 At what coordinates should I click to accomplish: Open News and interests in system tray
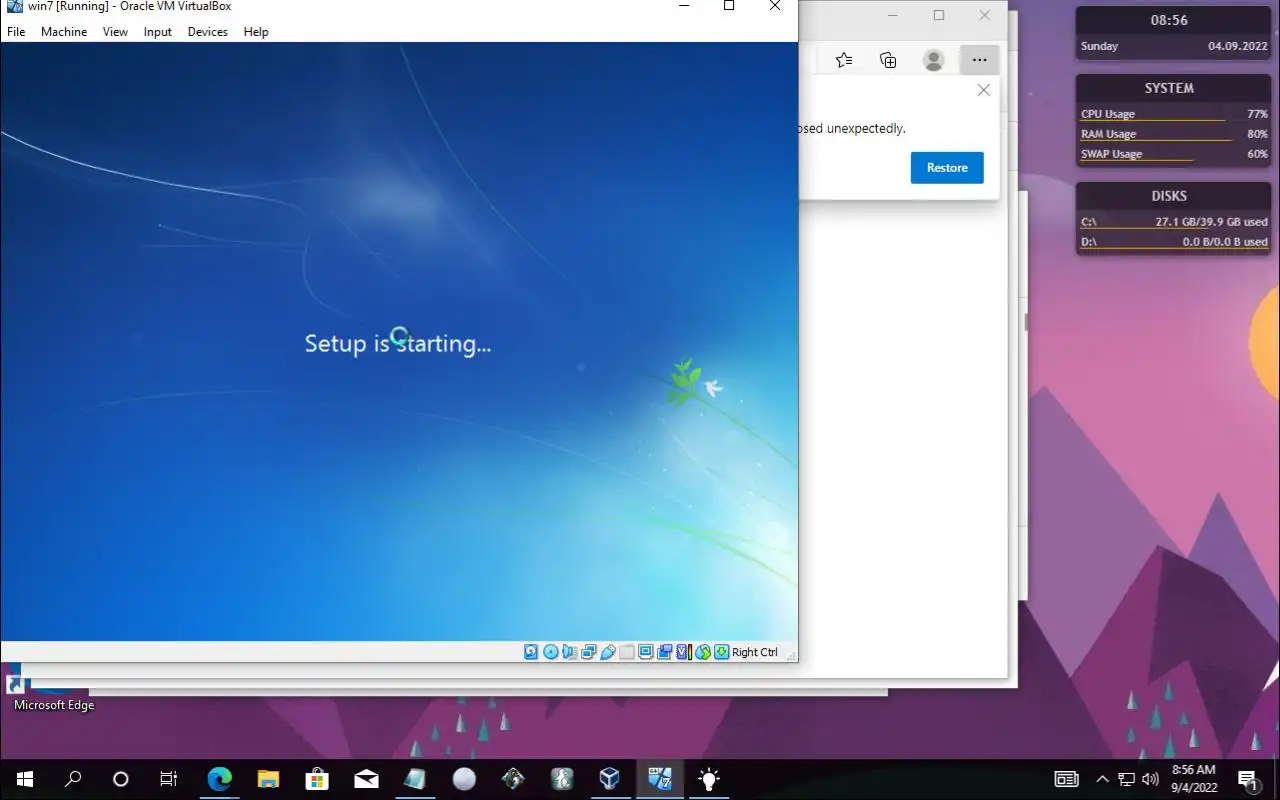[1066, 779]
